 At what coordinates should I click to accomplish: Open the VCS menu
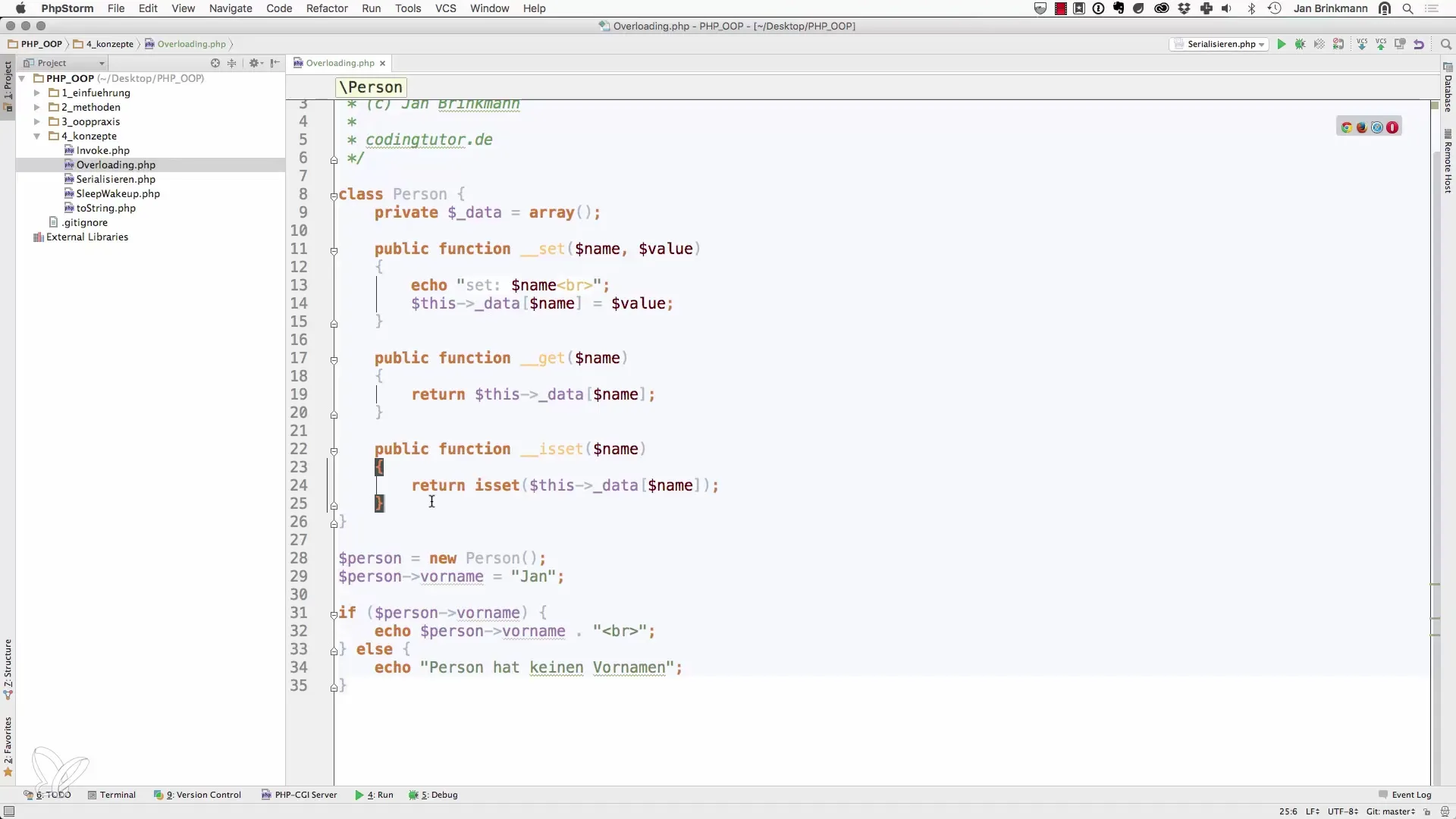pyautogui.click(x=445, y=8)
